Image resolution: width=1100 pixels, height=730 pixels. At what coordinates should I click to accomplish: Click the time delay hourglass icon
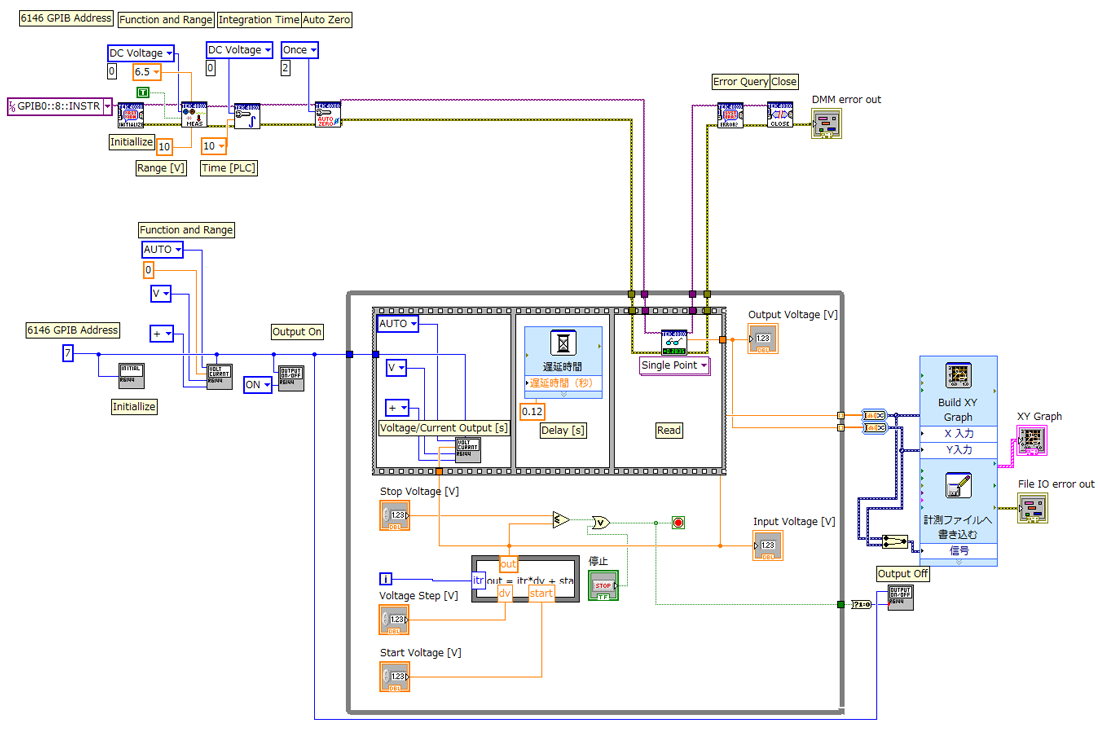pos(563,344)
